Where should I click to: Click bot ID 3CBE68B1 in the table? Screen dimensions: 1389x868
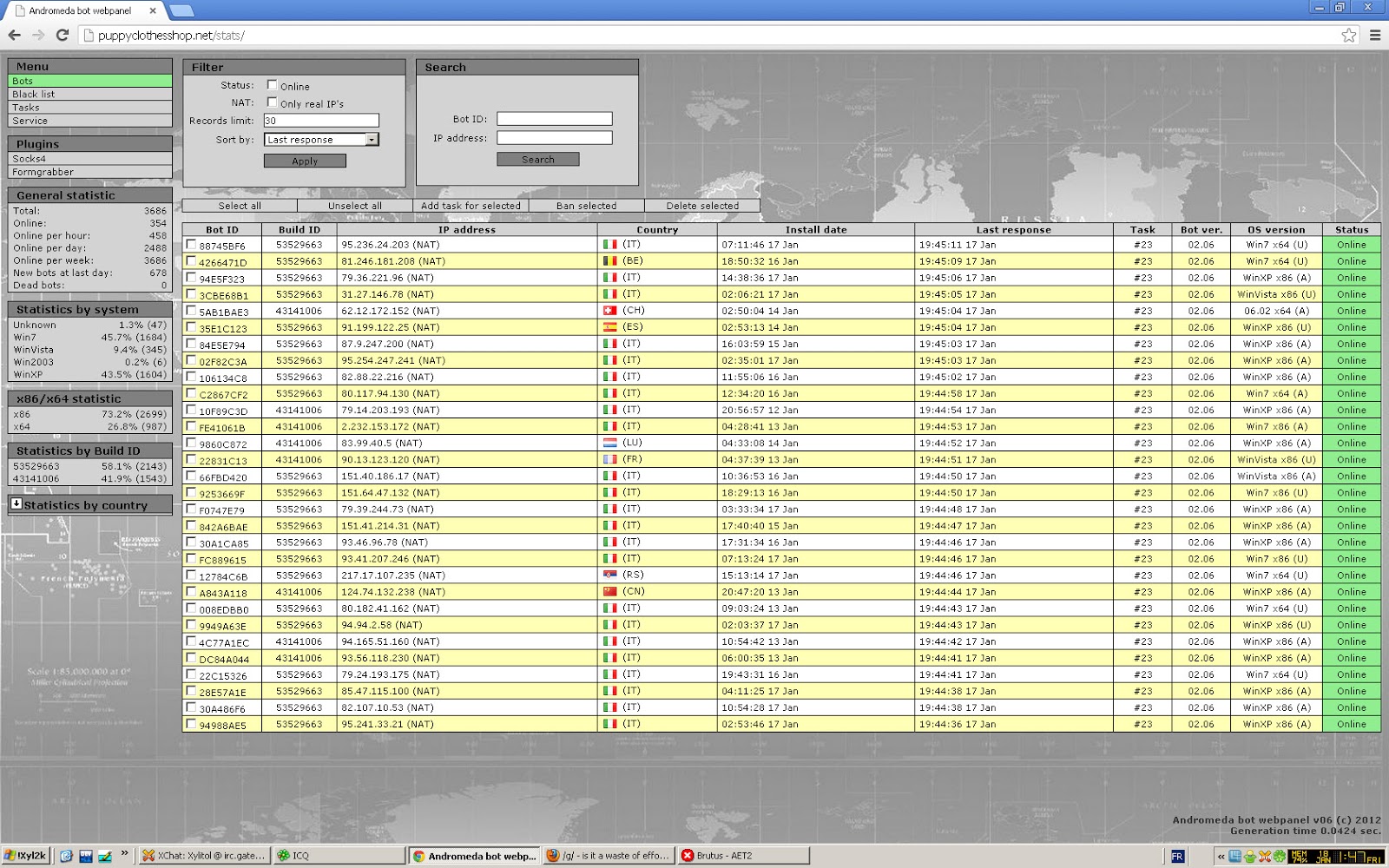223,295
